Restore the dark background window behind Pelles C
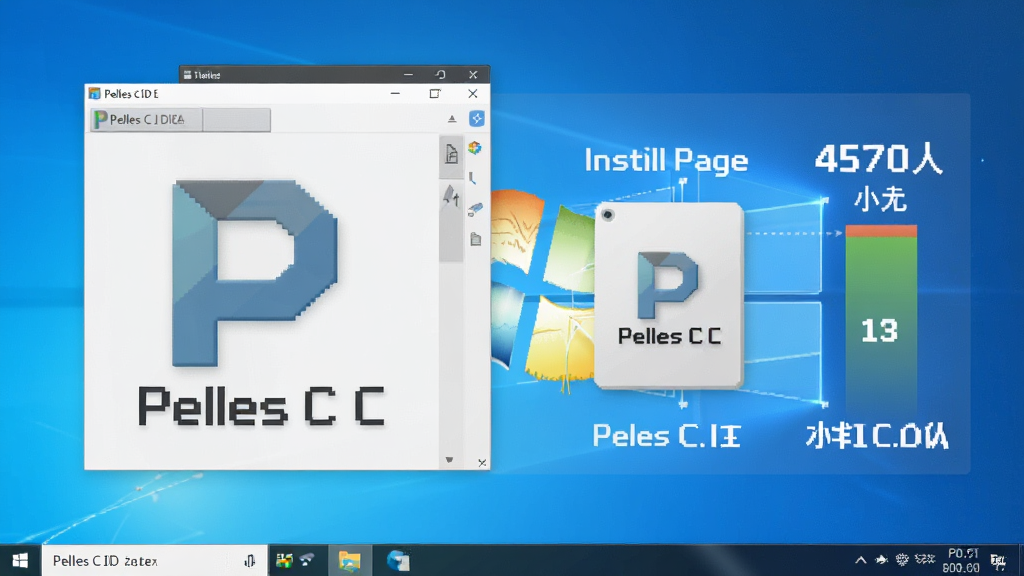Viewport: 1024px width, 576px height. (440, 74)
